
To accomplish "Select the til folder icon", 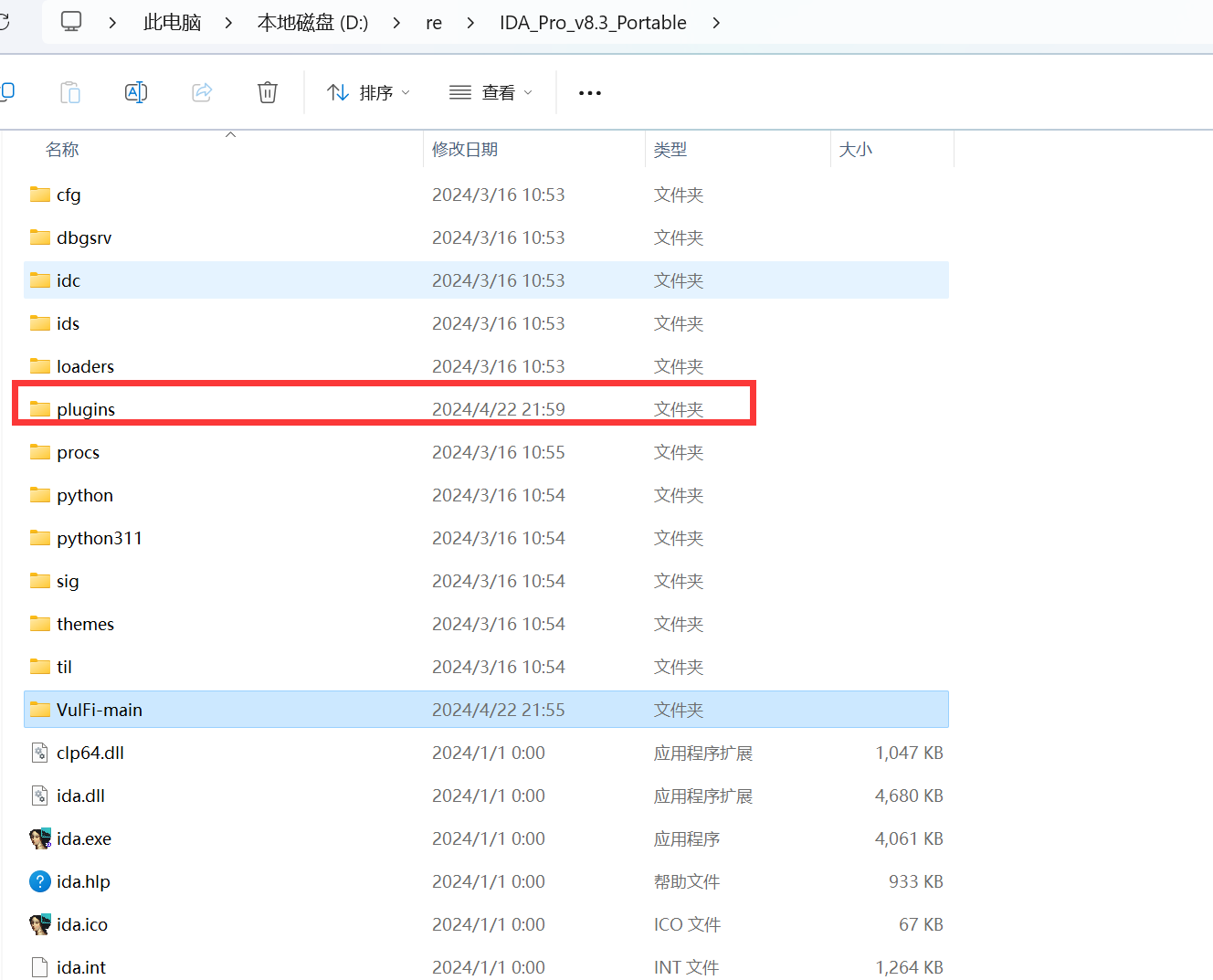I will pos(40,667).
